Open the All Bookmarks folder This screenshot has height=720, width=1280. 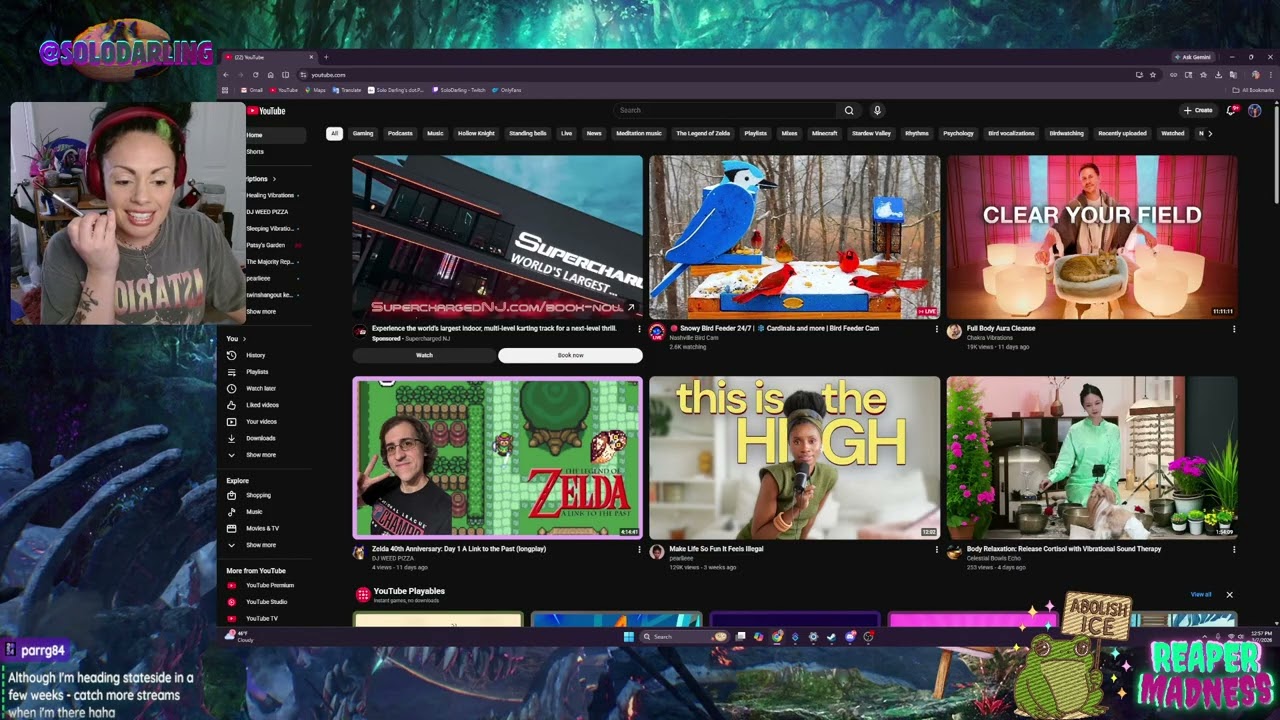(1253, 90)
